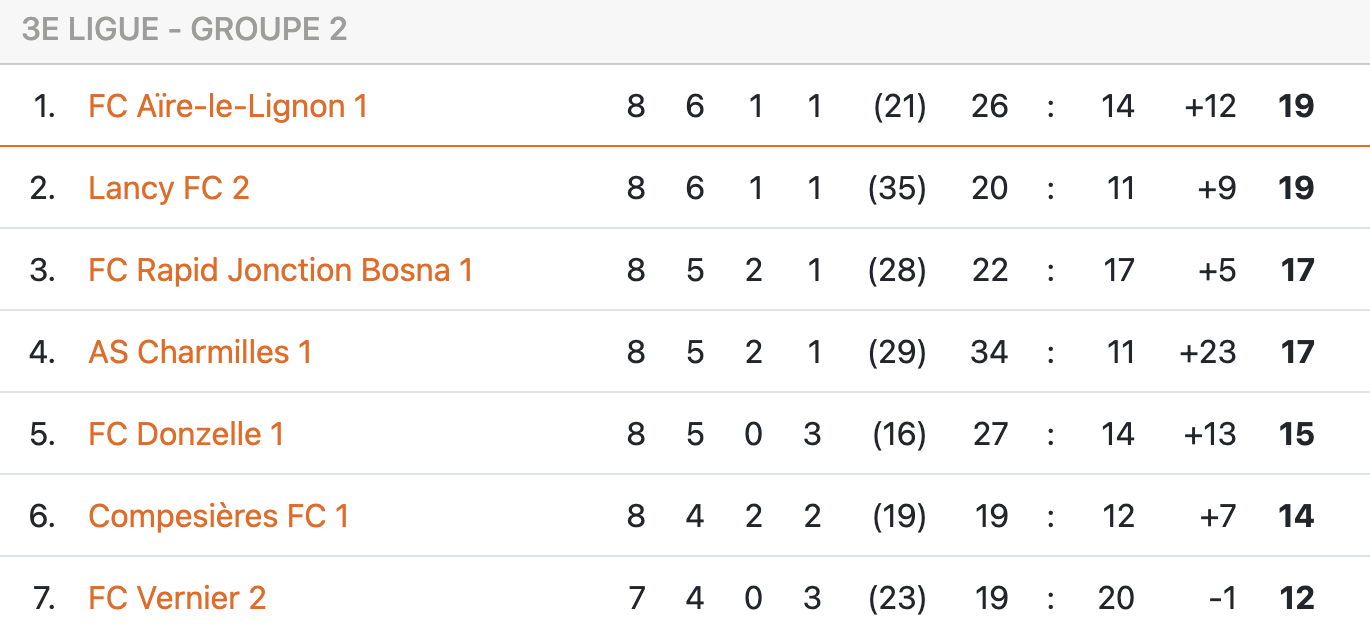Open the Lancy FC 2 team page
Screen dimensions: 1370x634
(x=168, y=188)
